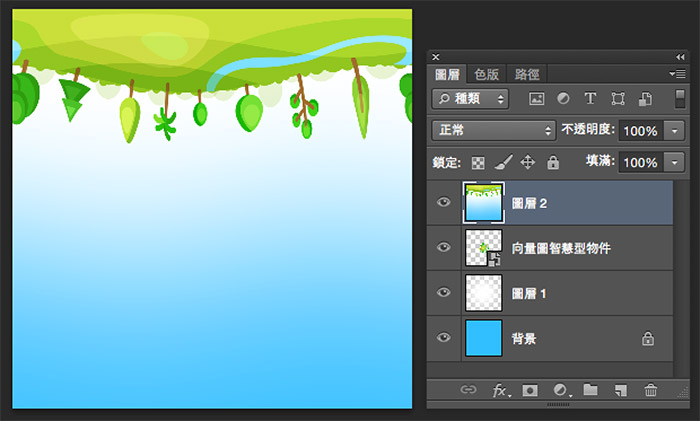Open the 正常 blend mode dropdown

[x=494, y=131]
